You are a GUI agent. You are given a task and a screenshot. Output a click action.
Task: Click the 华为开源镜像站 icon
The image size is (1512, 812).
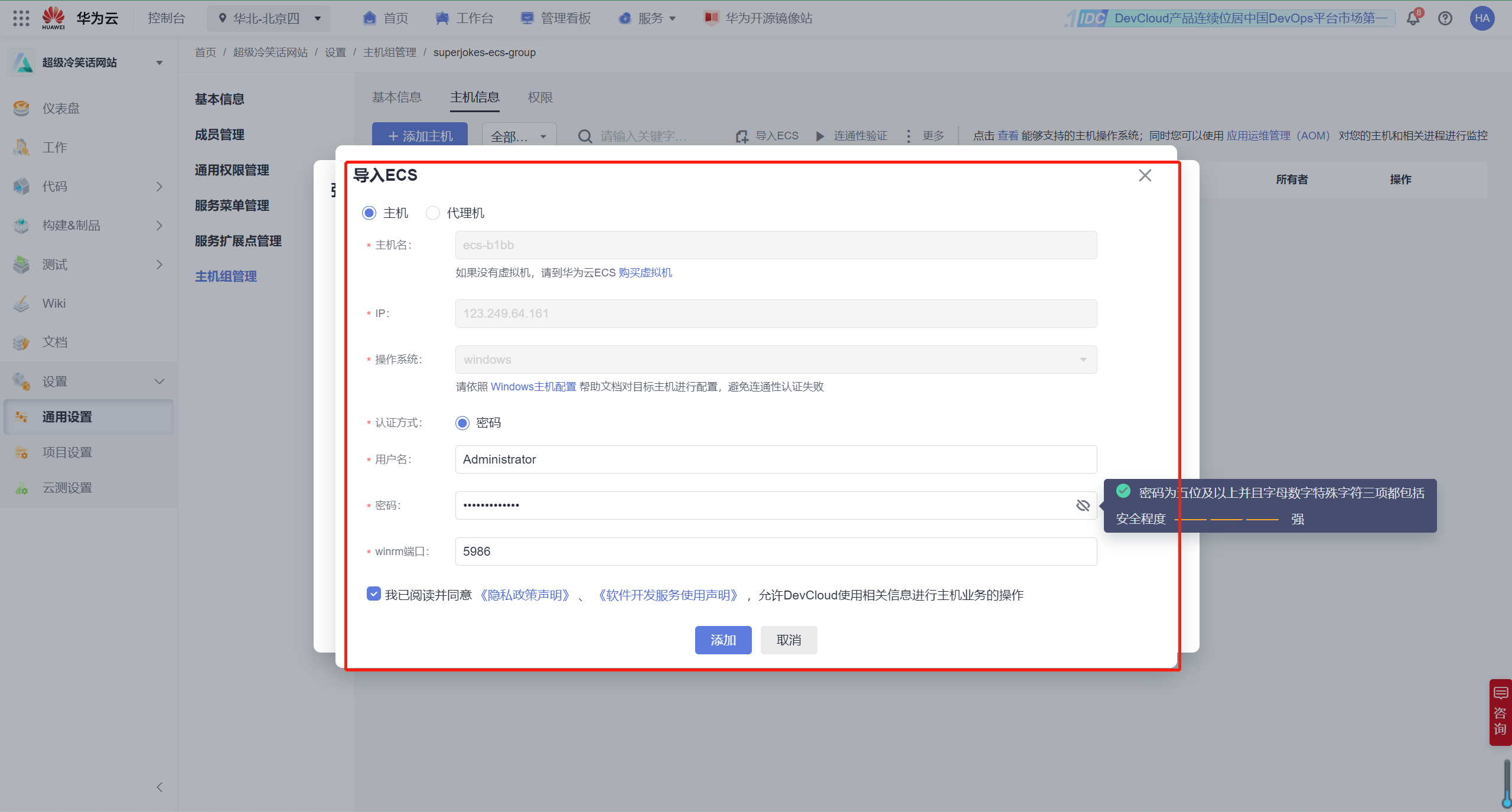tap(711, 18)
